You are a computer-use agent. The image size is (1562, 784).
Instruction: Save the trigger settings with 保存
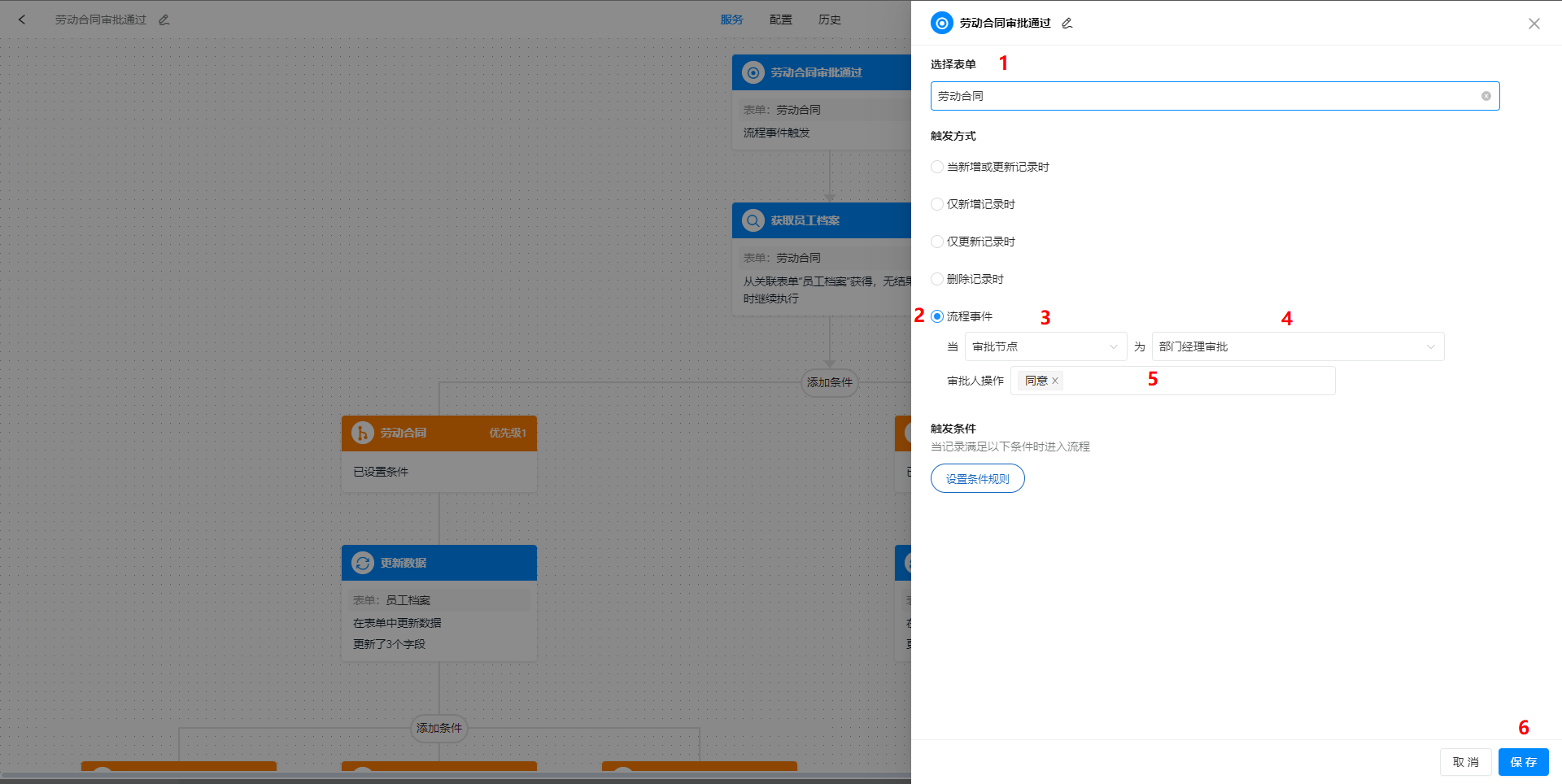[x=1522, y=762]
